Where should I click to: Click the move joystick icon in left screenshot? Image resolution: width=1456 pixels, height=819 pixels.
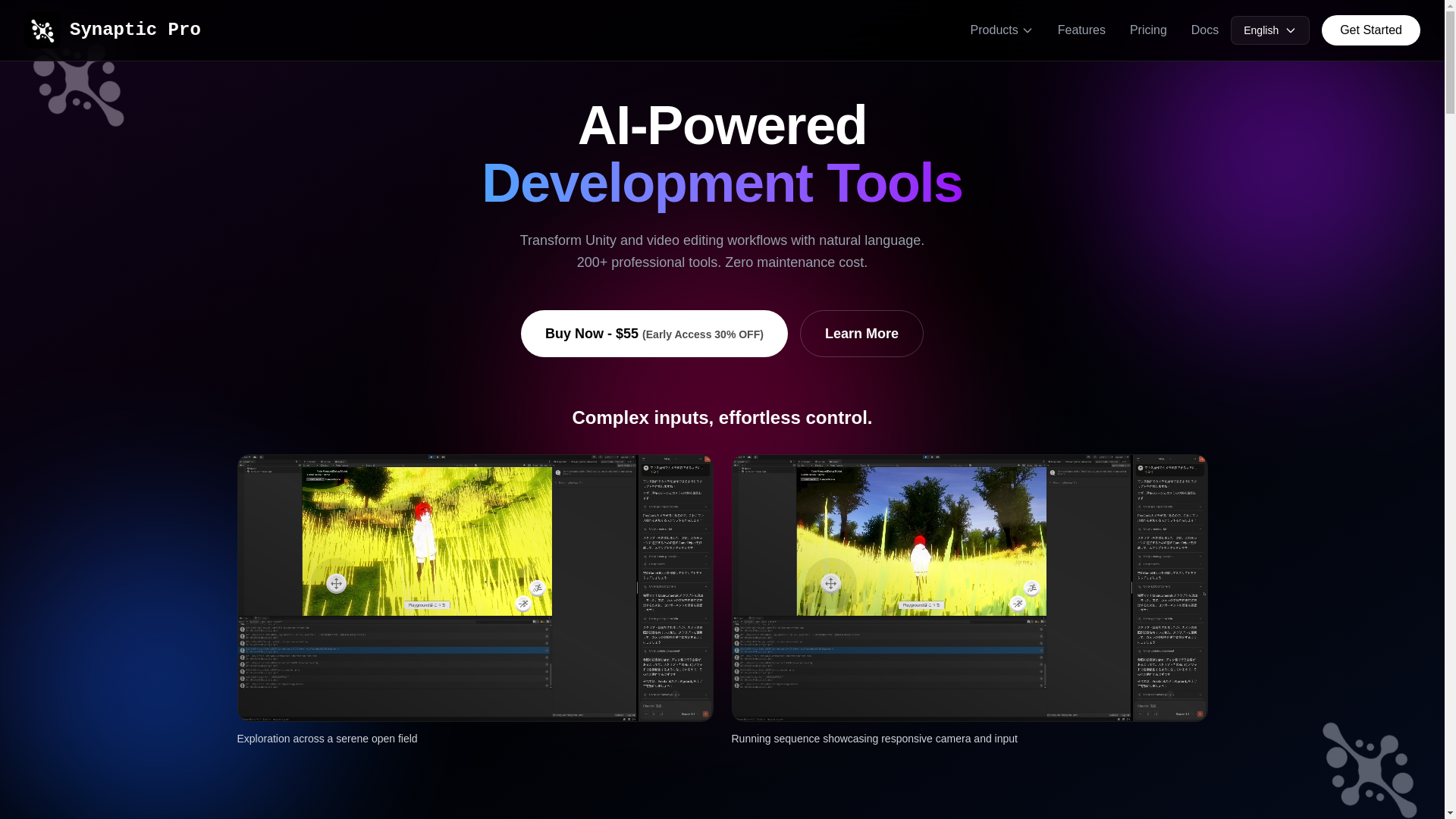click(x=336, y=583)
